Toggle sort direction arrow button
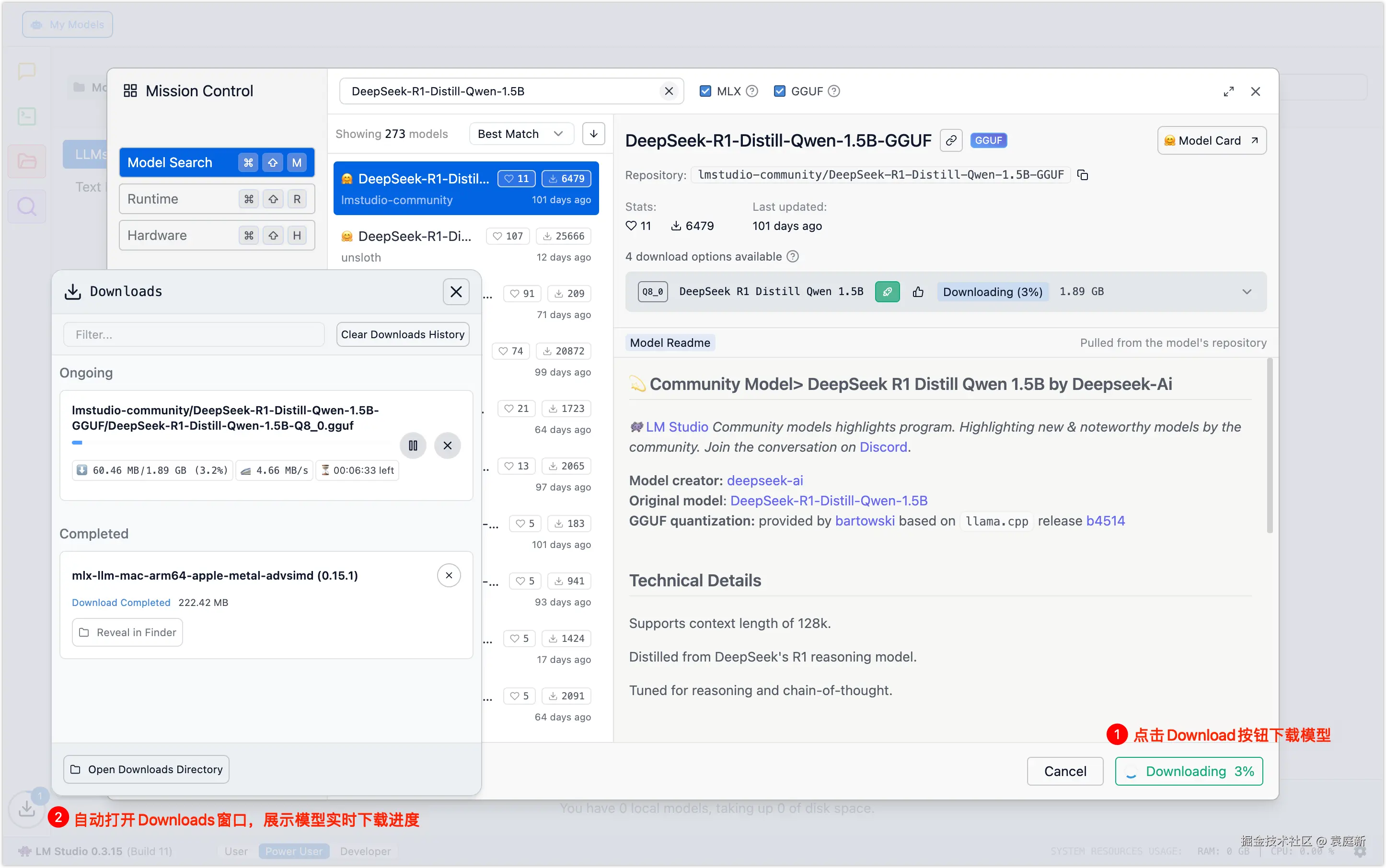1386x868 pixels. [593, 134]
